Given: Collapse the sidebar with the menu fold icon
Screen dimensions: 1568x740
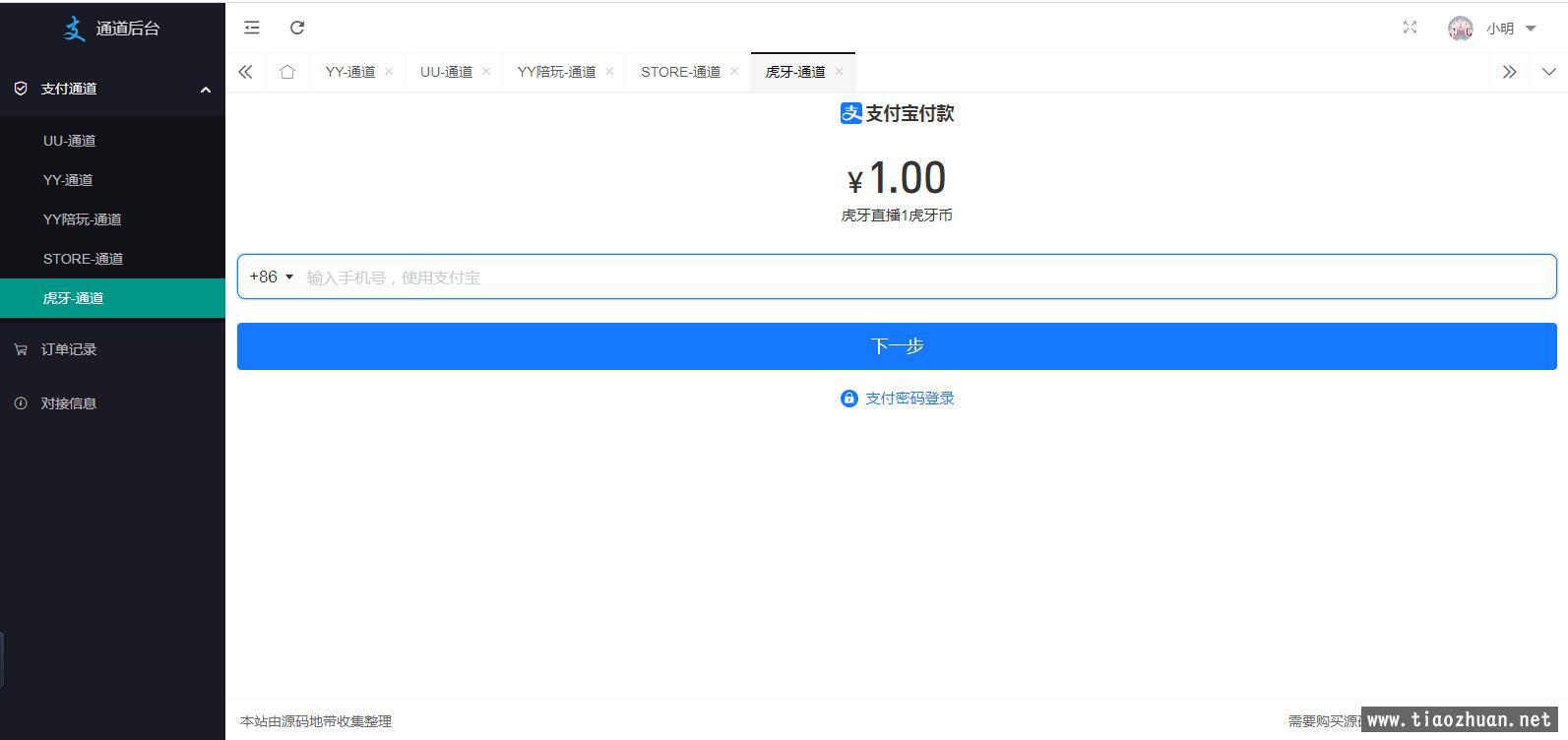Looking at the screenshot, I should [252, 28].
